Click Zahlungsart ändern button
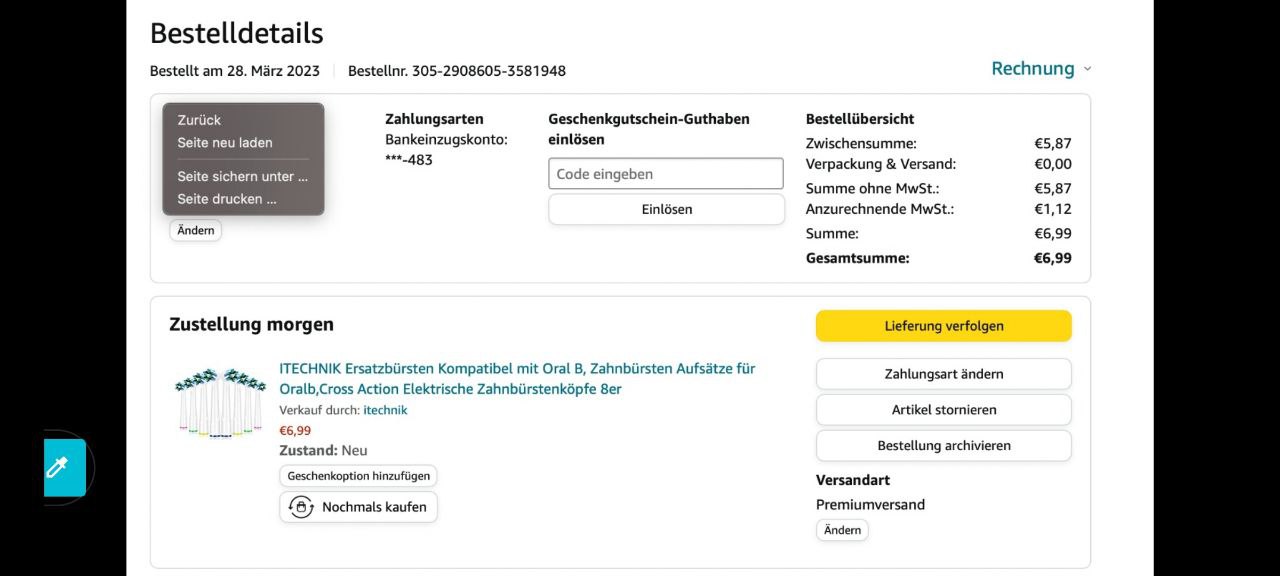Viewport: 1280px width, 576px height. [943, 374]
